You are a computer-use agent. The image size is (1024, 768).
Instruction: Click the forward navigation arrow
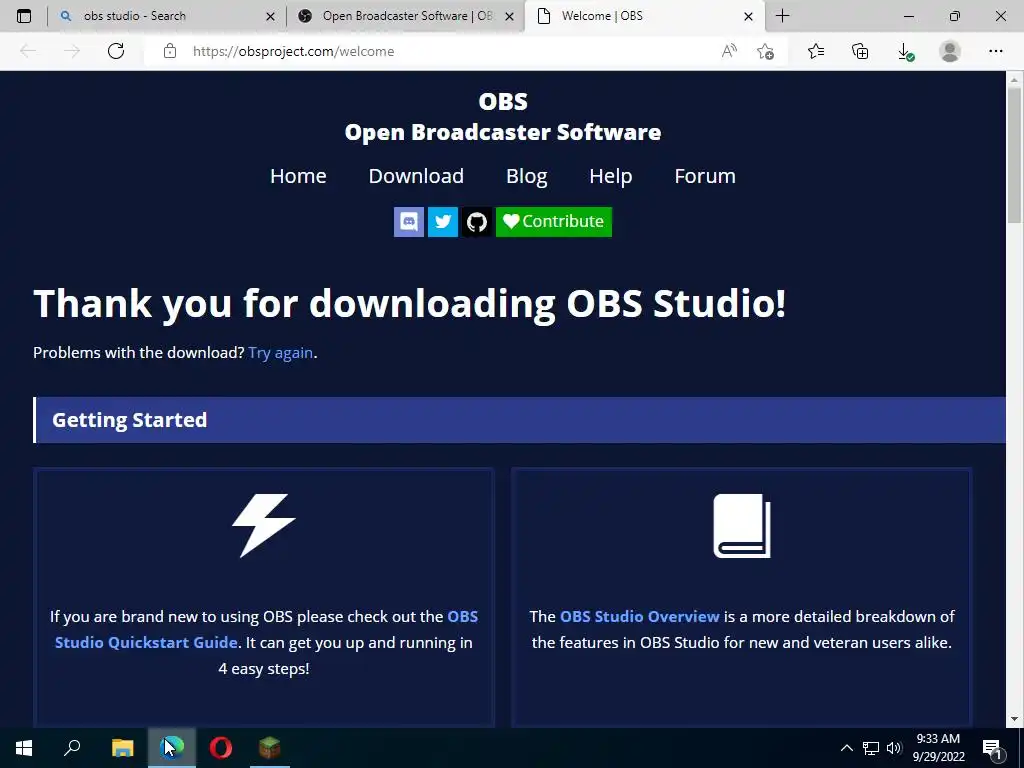72,51
